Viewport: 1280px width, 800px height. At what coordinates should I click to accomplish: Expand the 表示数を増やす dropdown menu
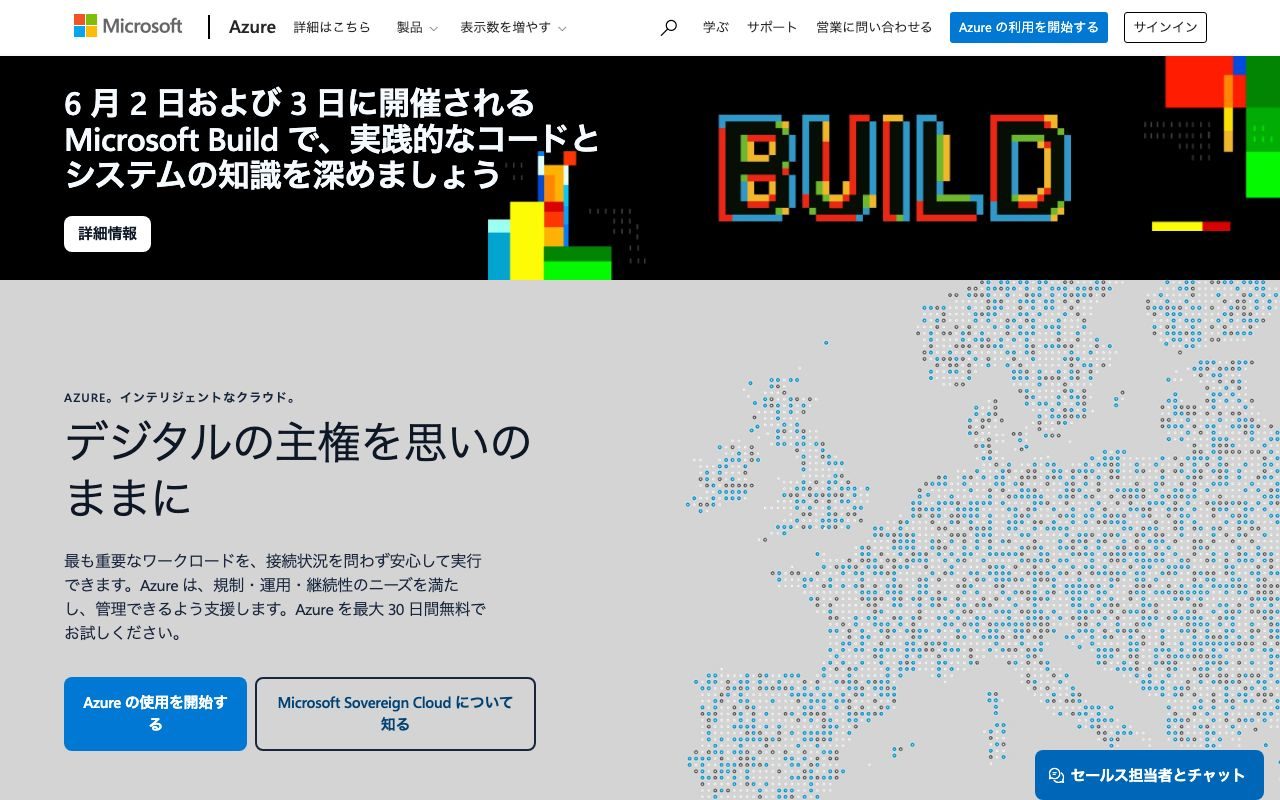tap(505, 29)
